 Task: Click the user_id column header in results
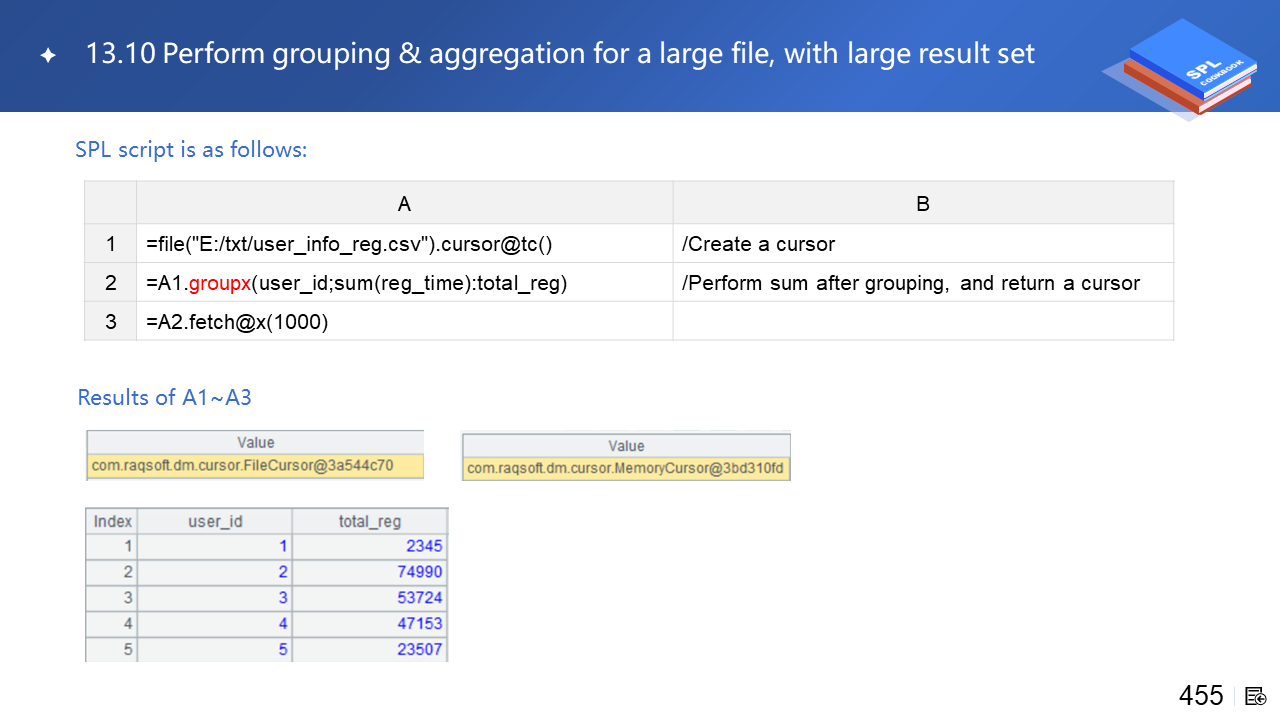(x=215, y=521)
